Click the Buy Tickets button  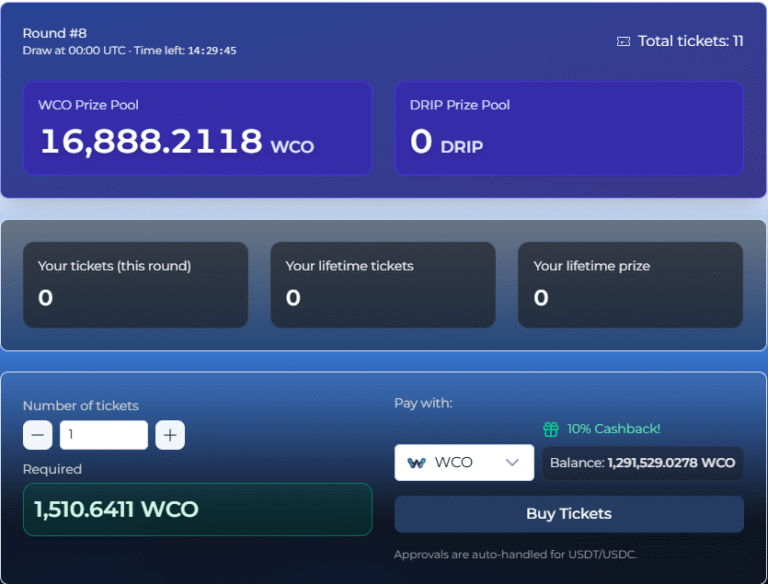click(569, 514)
